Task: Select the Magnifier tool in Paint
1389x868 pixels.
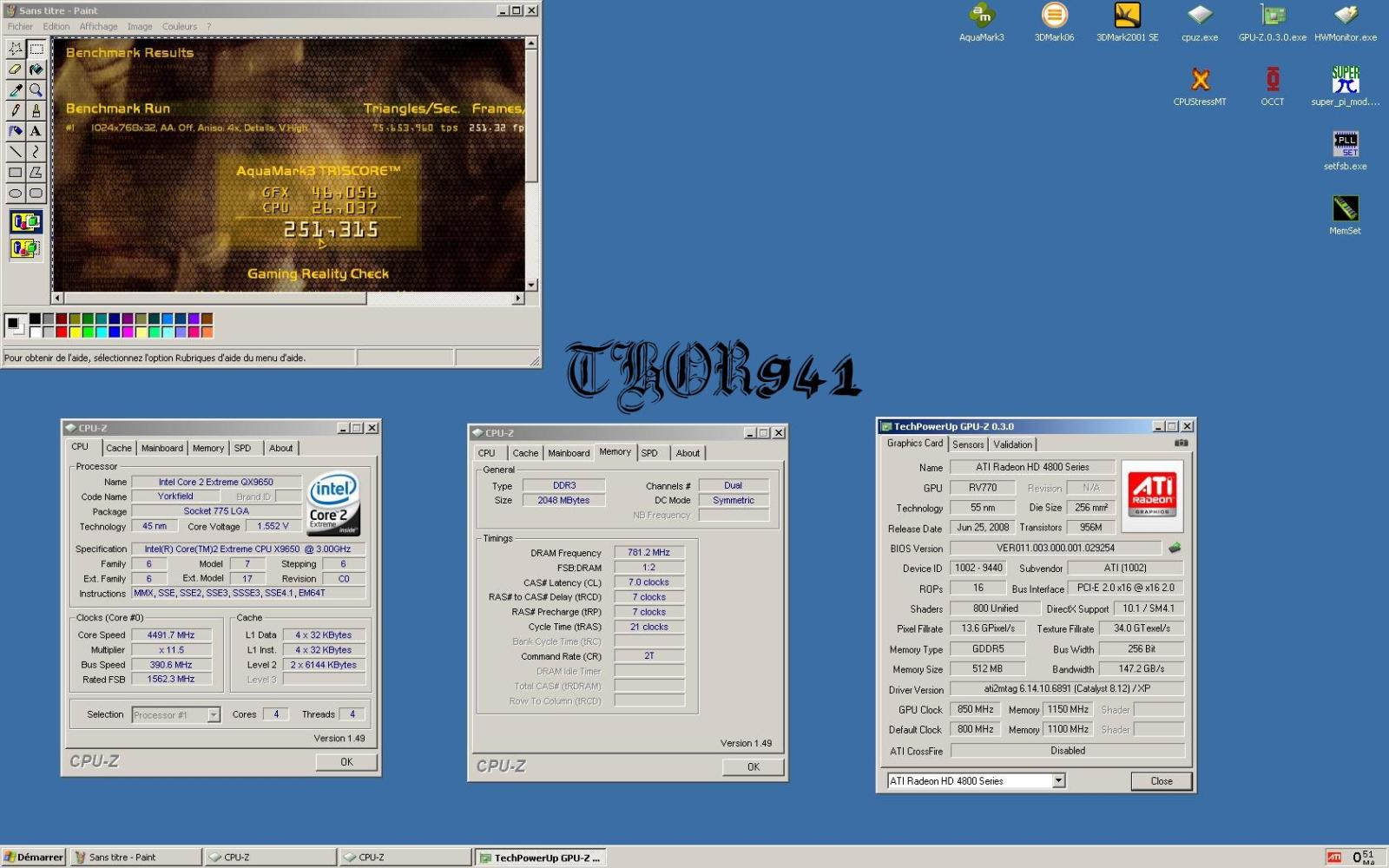Action: [36, 90]
